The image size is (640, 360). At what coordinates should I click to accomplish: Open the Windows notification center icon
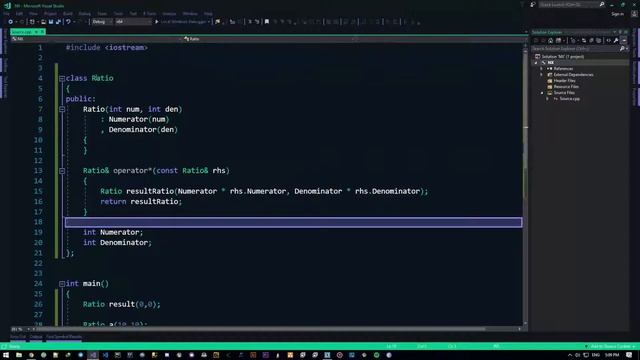[629, 355]
